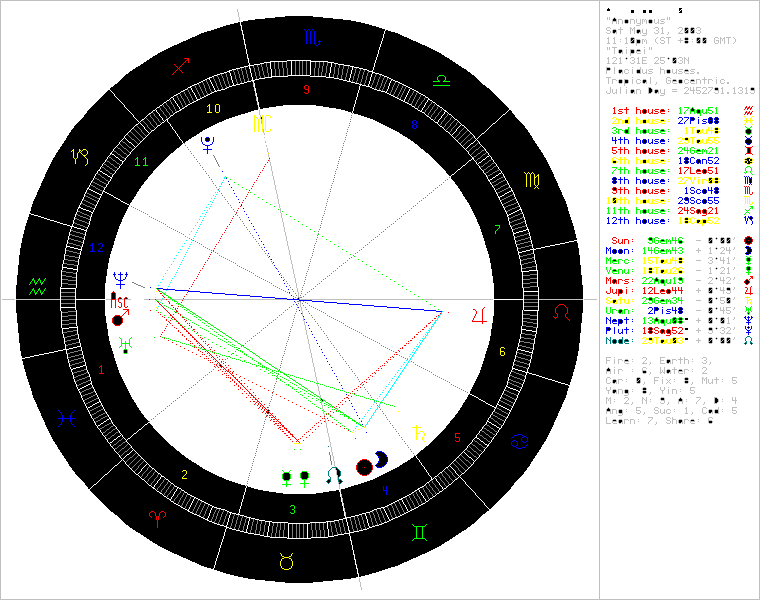Screen dimensions: 760x600
Task: Click house number 10 on the wheel
Action: coord(213,109)
